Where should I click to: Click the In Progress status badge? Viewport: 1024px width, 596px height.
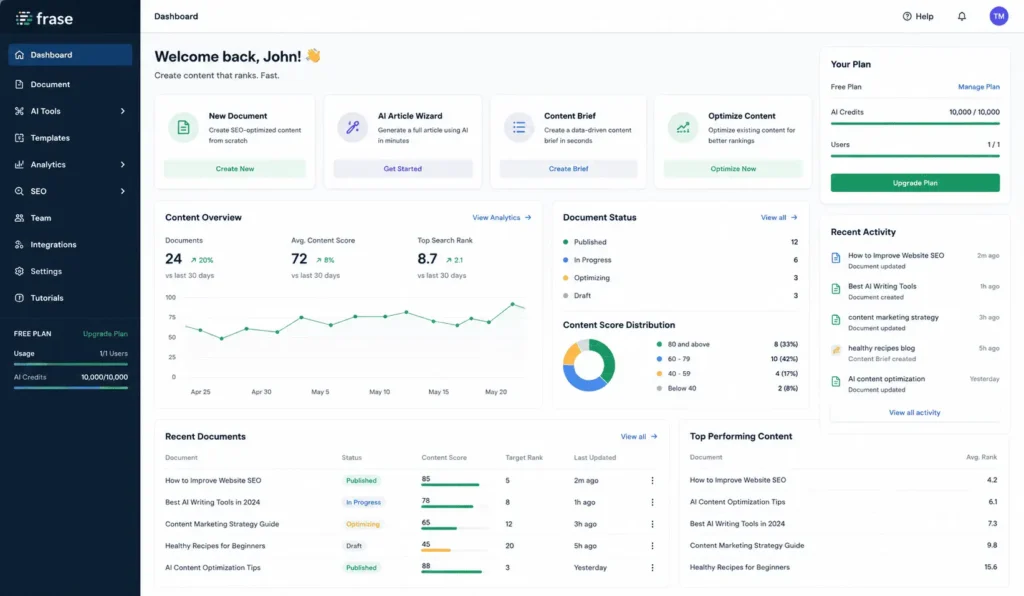click(x=363, y=502)
